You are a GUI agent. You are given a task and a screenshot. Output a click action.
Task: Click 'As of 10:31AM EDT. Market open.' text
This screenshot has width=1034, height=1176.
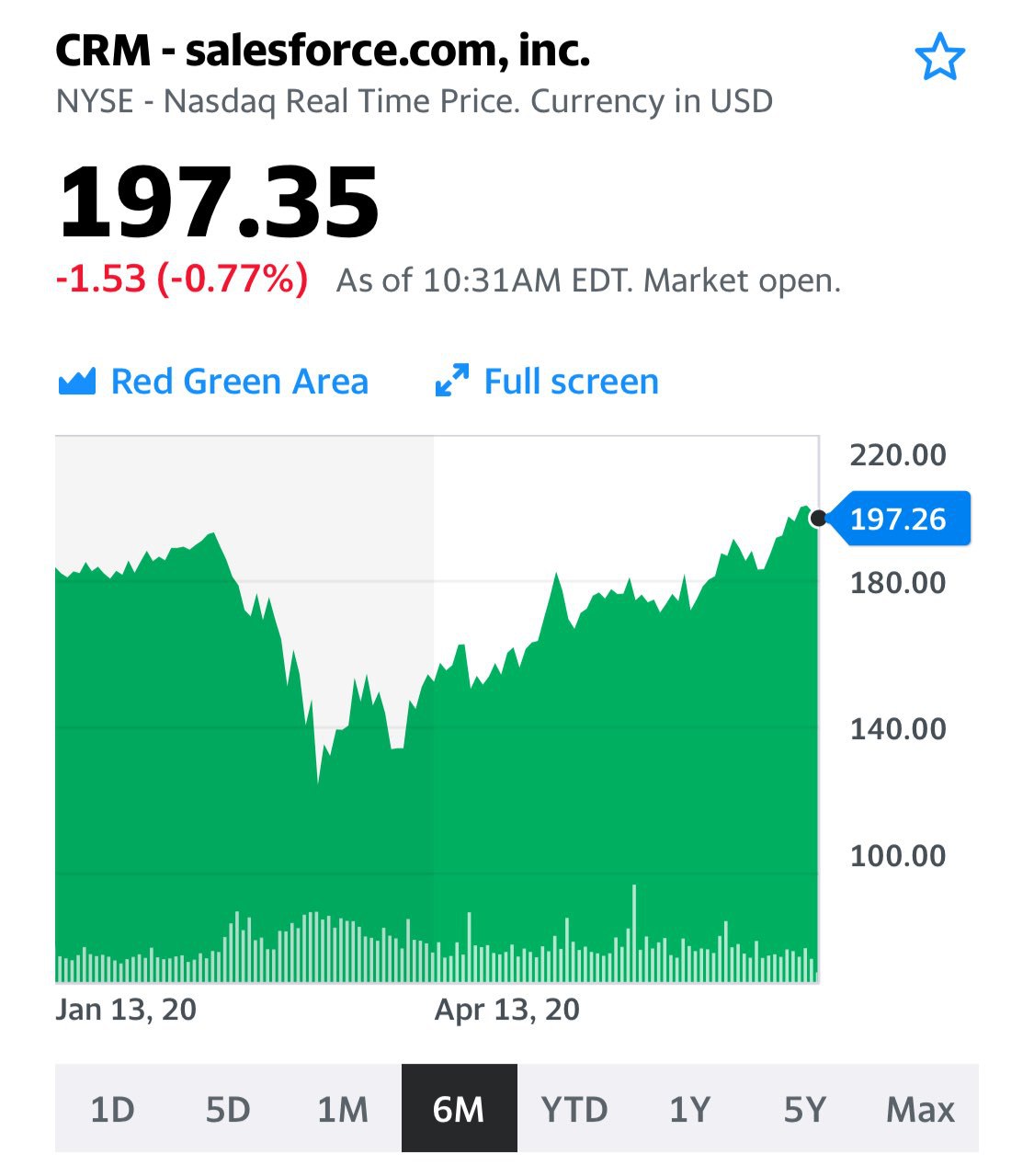pyautogui.click(x=588, y=280)
